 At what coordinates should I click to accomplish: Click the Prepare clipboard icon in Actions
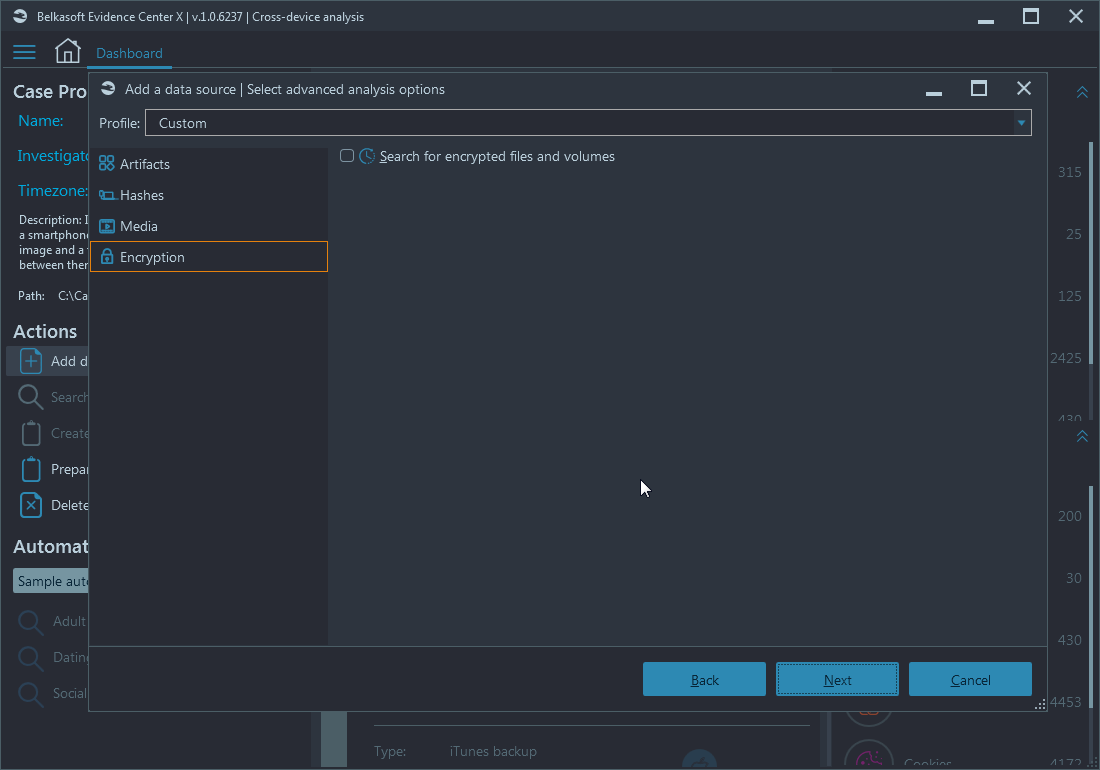point(31,468)
